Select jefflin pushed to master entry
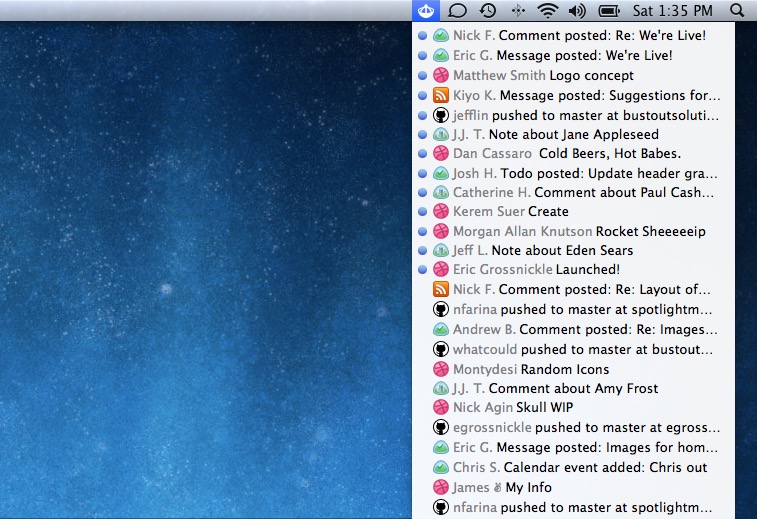Screen dimensions: 757x519 (x=574, y=115)
